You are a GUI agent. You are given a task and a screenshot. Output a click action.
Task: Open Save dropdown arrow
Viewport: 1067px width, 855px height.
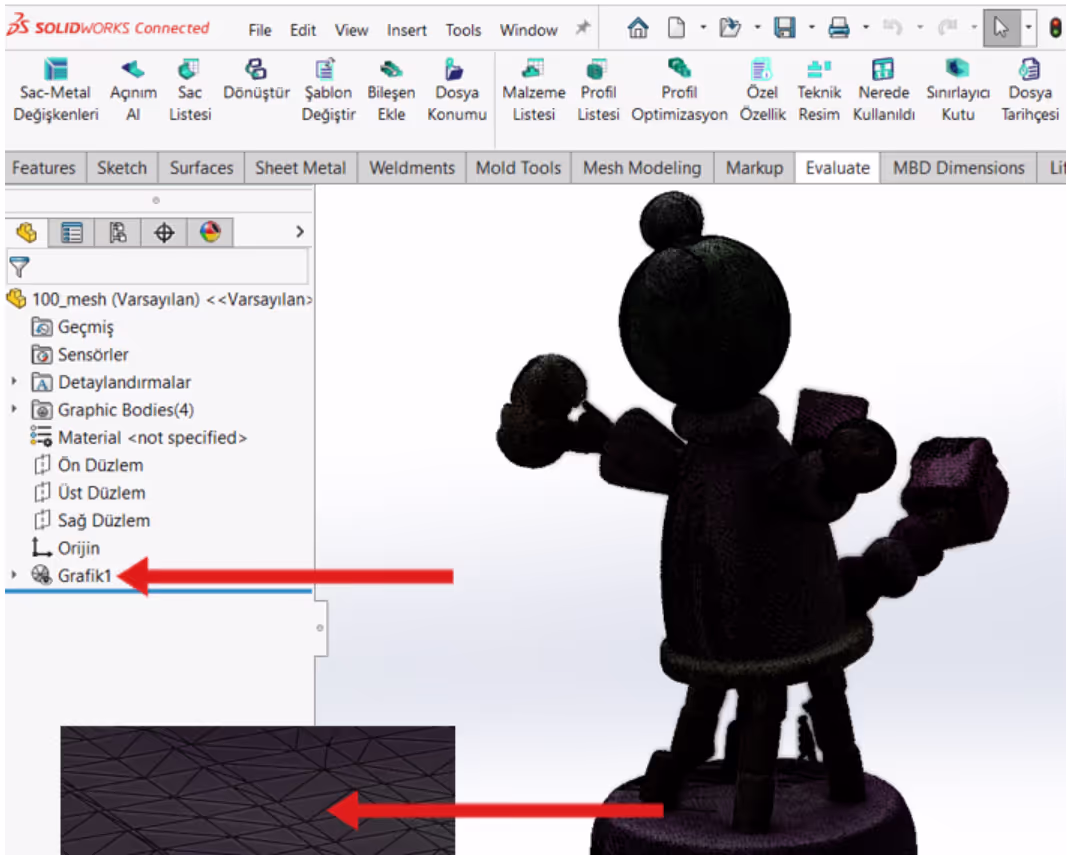812,28
